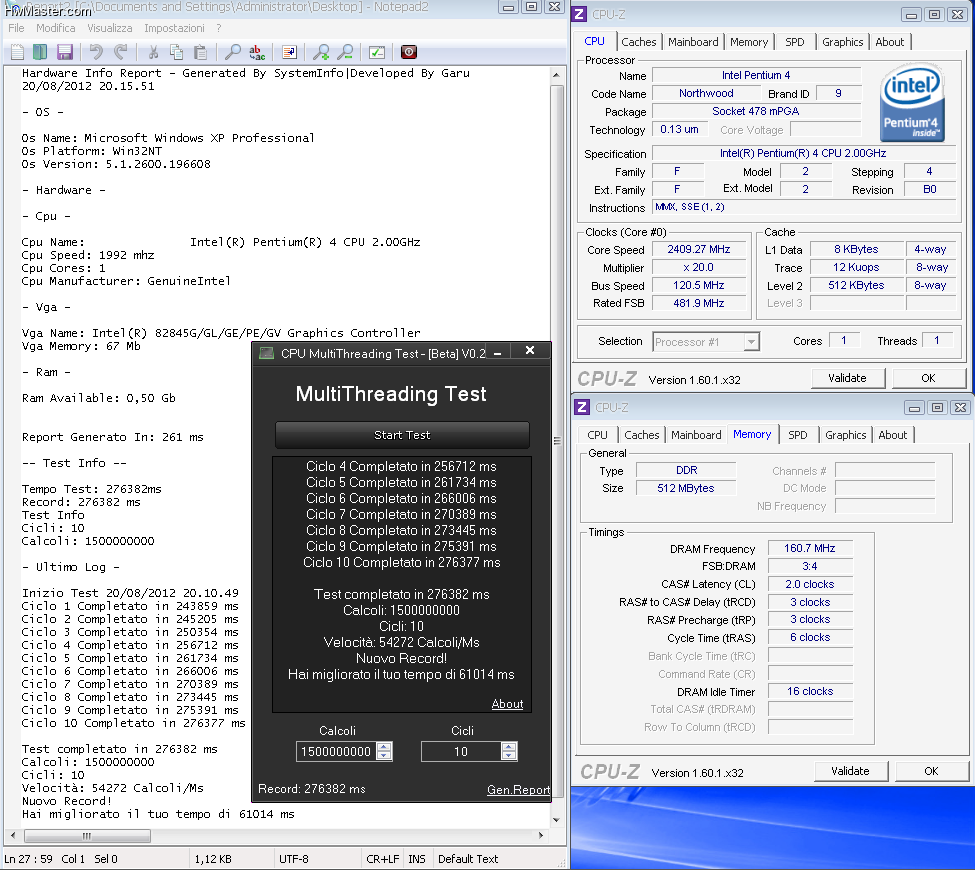
Task: Click the Z logo icon of the upper CPU-Z window
Action: click(579, 14)
